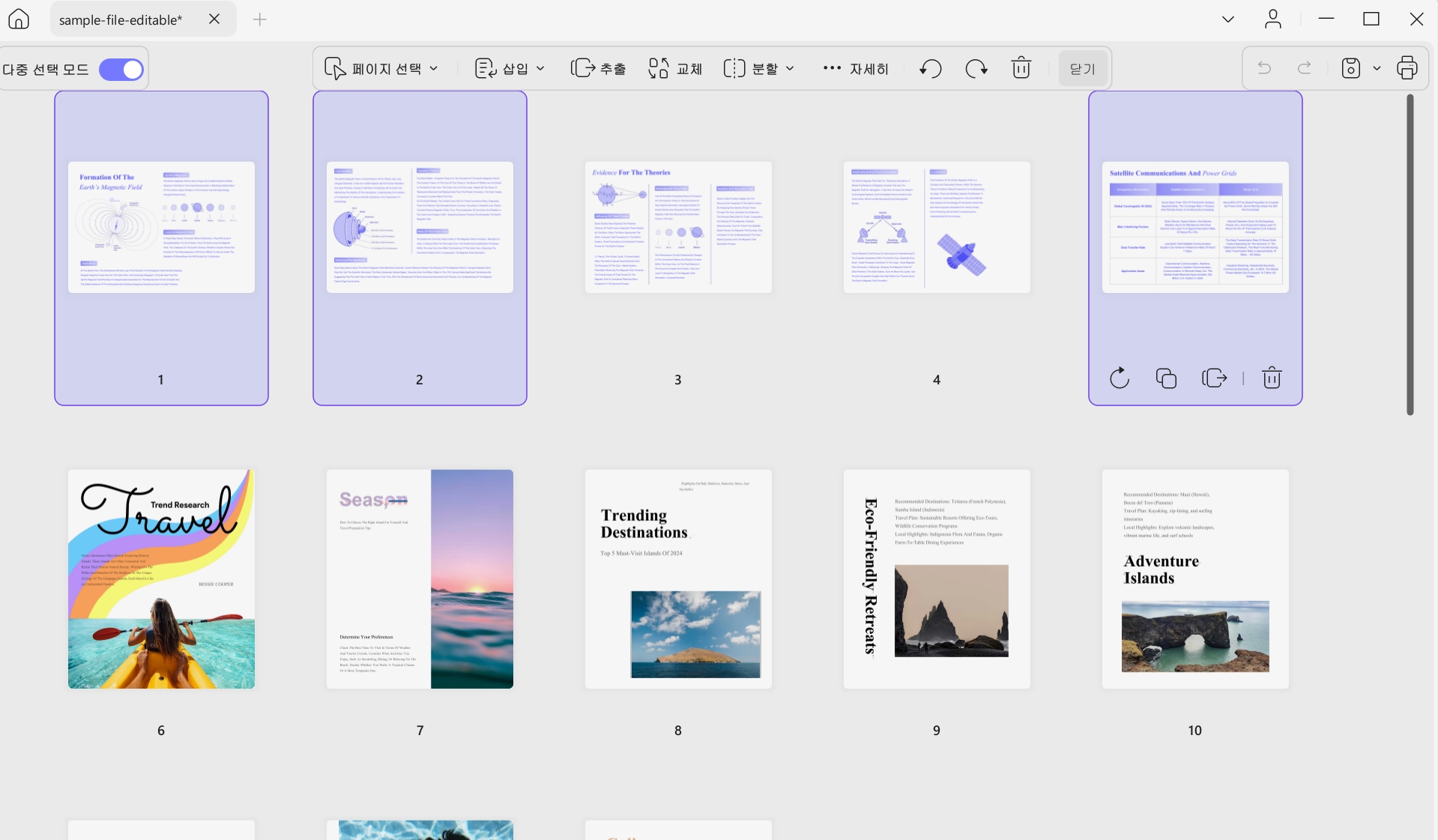1438x840 pixels.
Task: Open the 자세히 more options button
Action: 855,69
